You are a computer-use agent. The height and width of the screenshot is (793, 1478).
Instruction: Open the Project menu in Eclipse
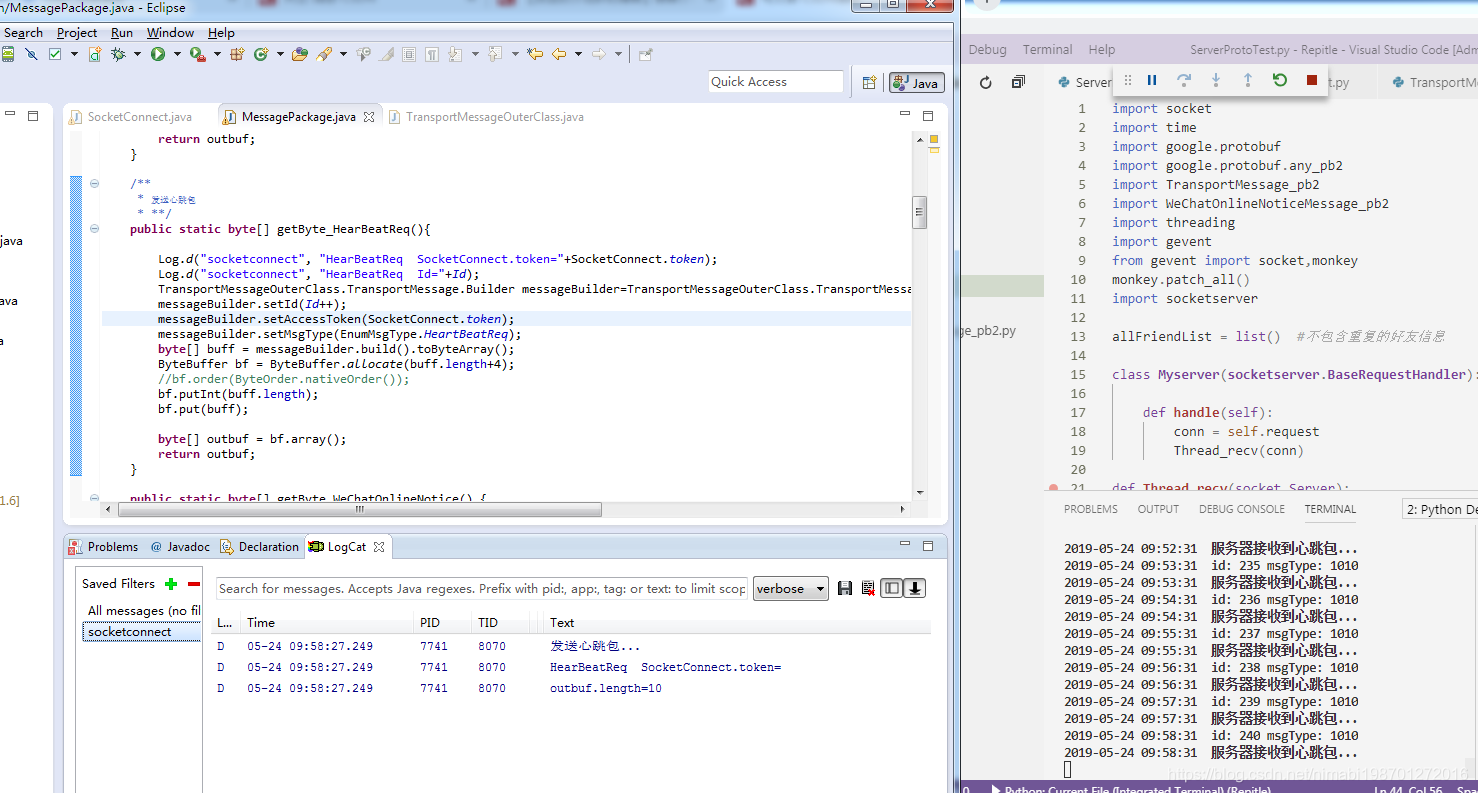[x=77, y=33]
